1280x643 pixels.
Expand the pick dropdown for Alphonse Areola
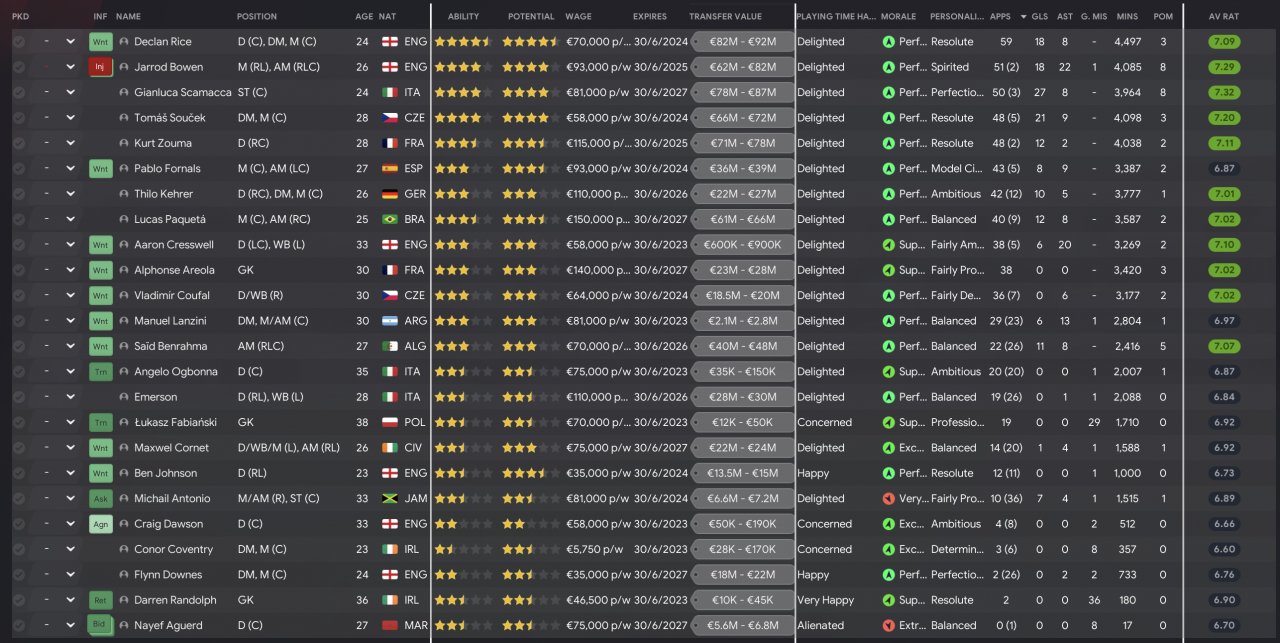pyautogui.click(x=70, y=270)
